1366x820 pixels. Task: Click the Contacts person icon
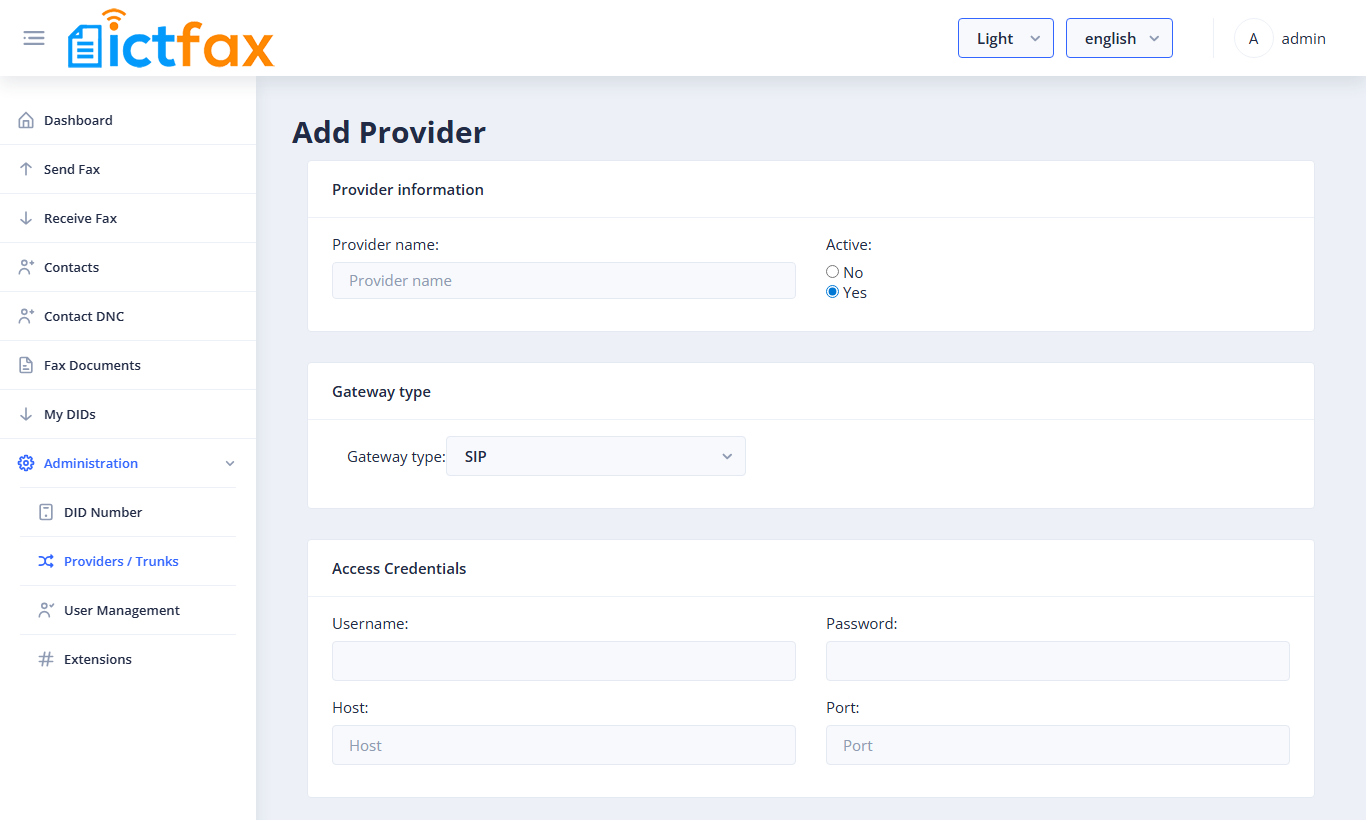[x=26, y=267]
